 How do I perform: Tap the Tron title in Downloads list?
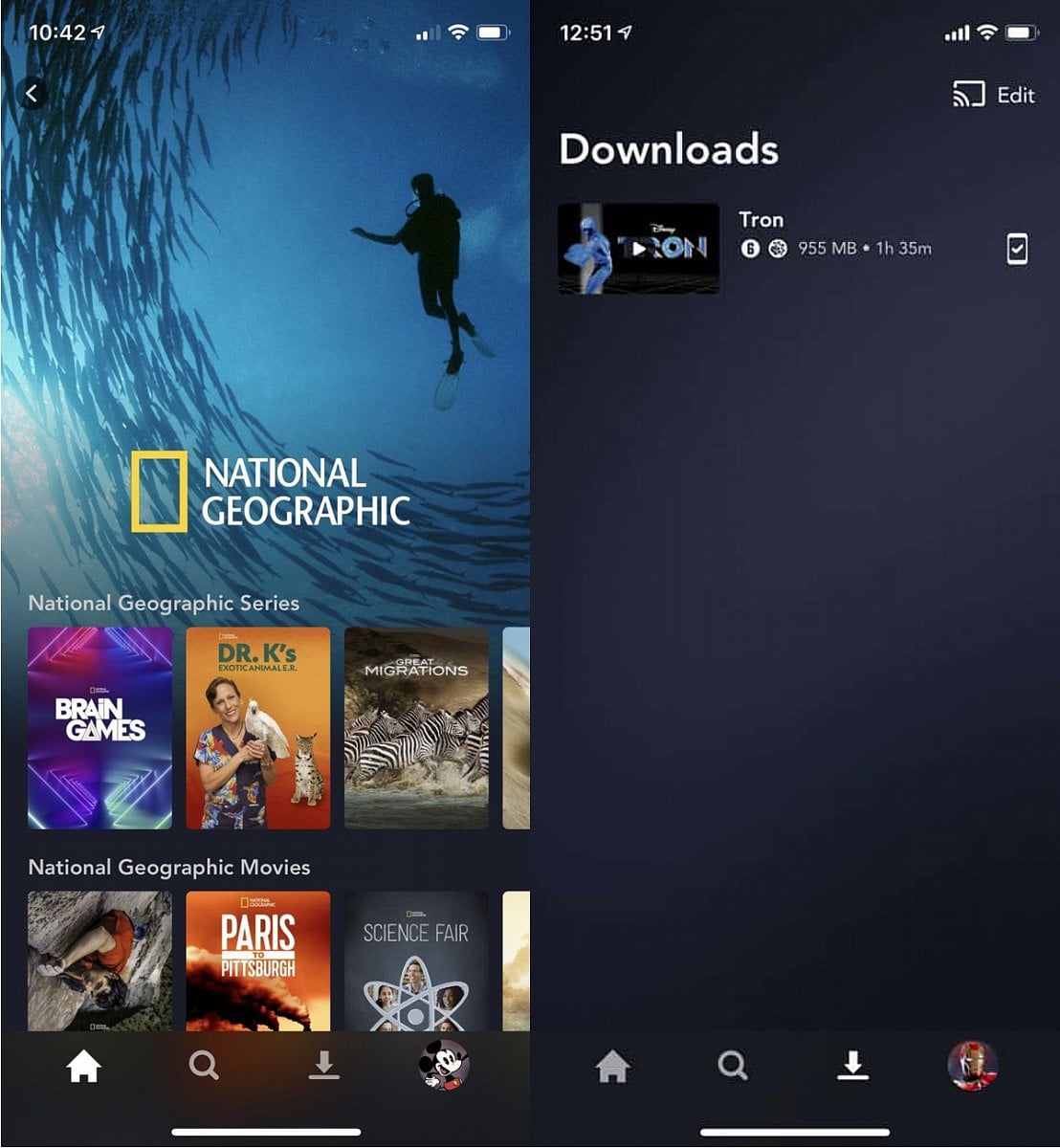761,220
